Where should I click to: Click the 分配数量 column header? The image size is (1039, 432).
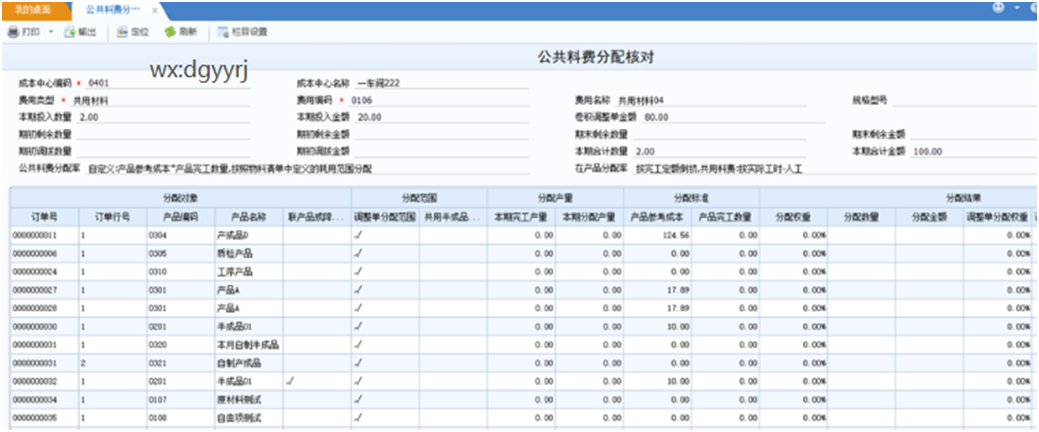[x=862, y=217]
